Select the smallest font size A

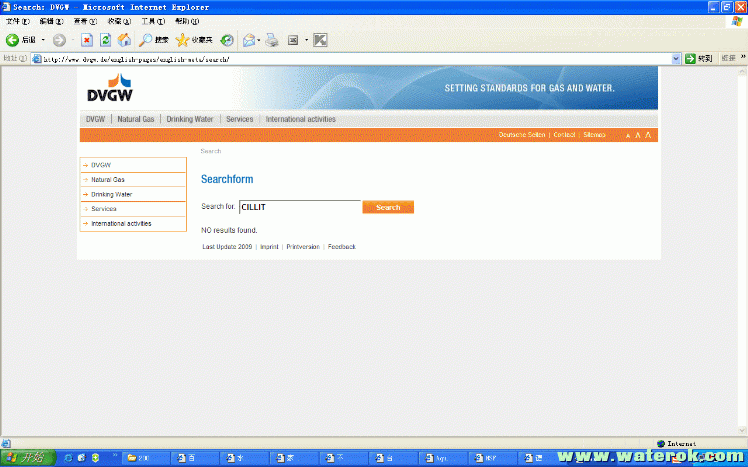628,136
